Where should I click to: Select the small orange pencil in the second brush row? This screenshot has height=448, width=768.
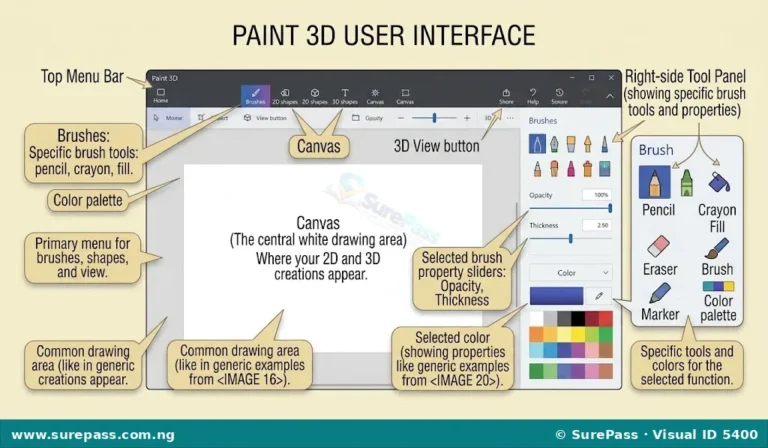pos(537,169)
